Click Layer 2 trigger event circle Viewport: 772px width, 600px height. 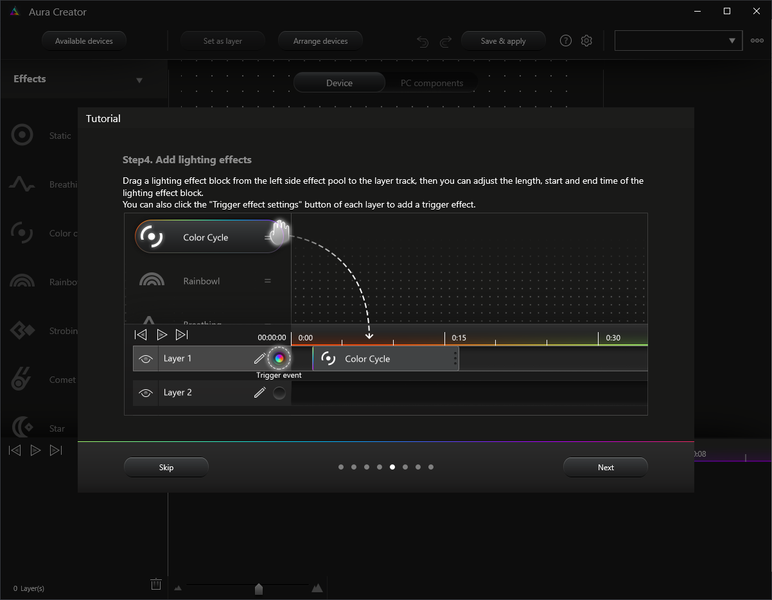(x=279, y=393)
